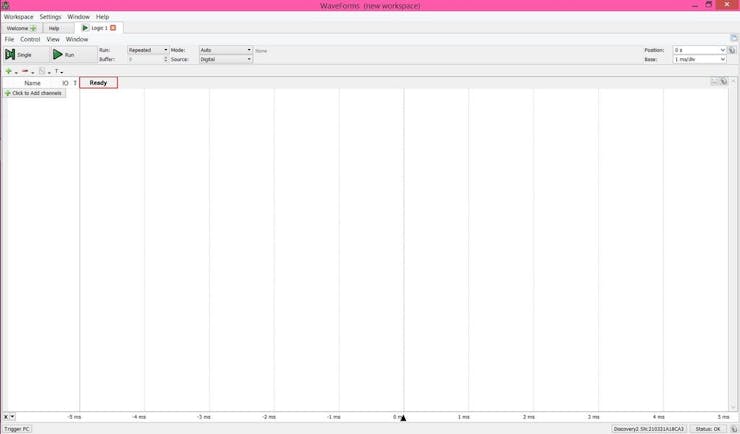This screenshot has height=434, width=740.
Task: Start a Single acquisition
Action: pyautogui.click(x=26, y=55)
